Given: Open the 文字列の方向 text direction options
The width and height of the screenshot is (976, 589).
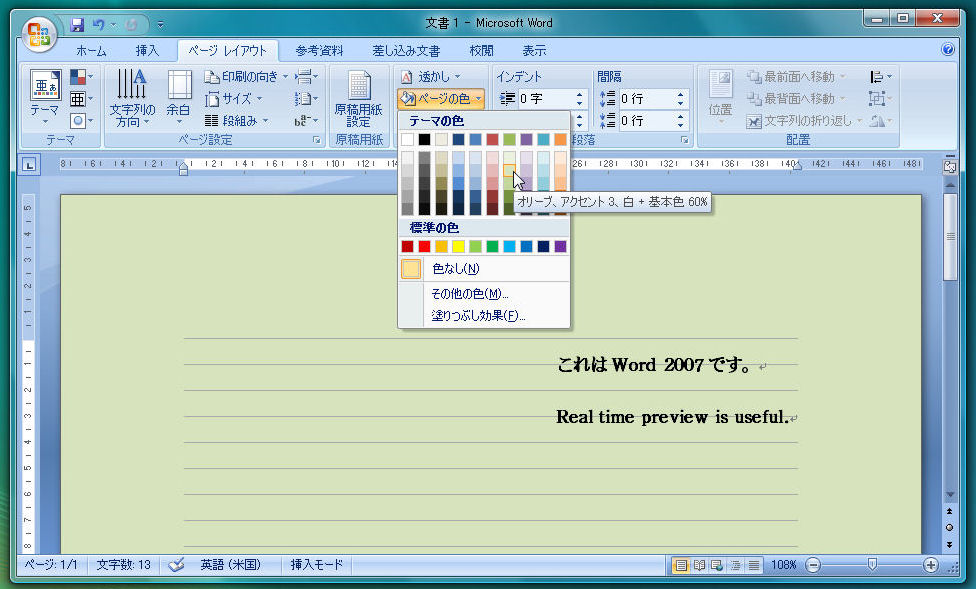Looking at the screenshot, I should (132, 98).
